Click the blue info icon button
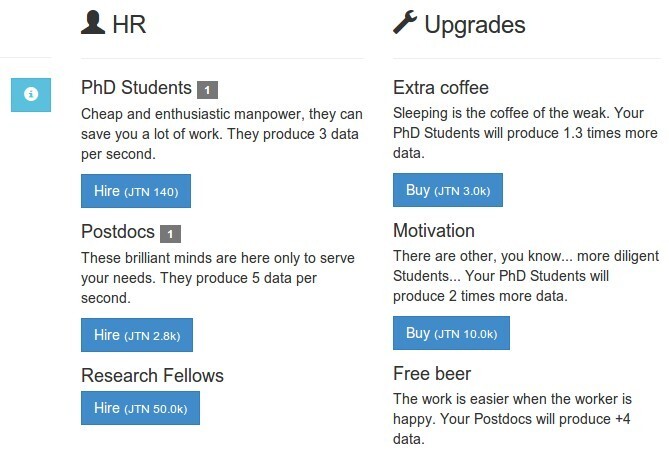 (31, 93)
